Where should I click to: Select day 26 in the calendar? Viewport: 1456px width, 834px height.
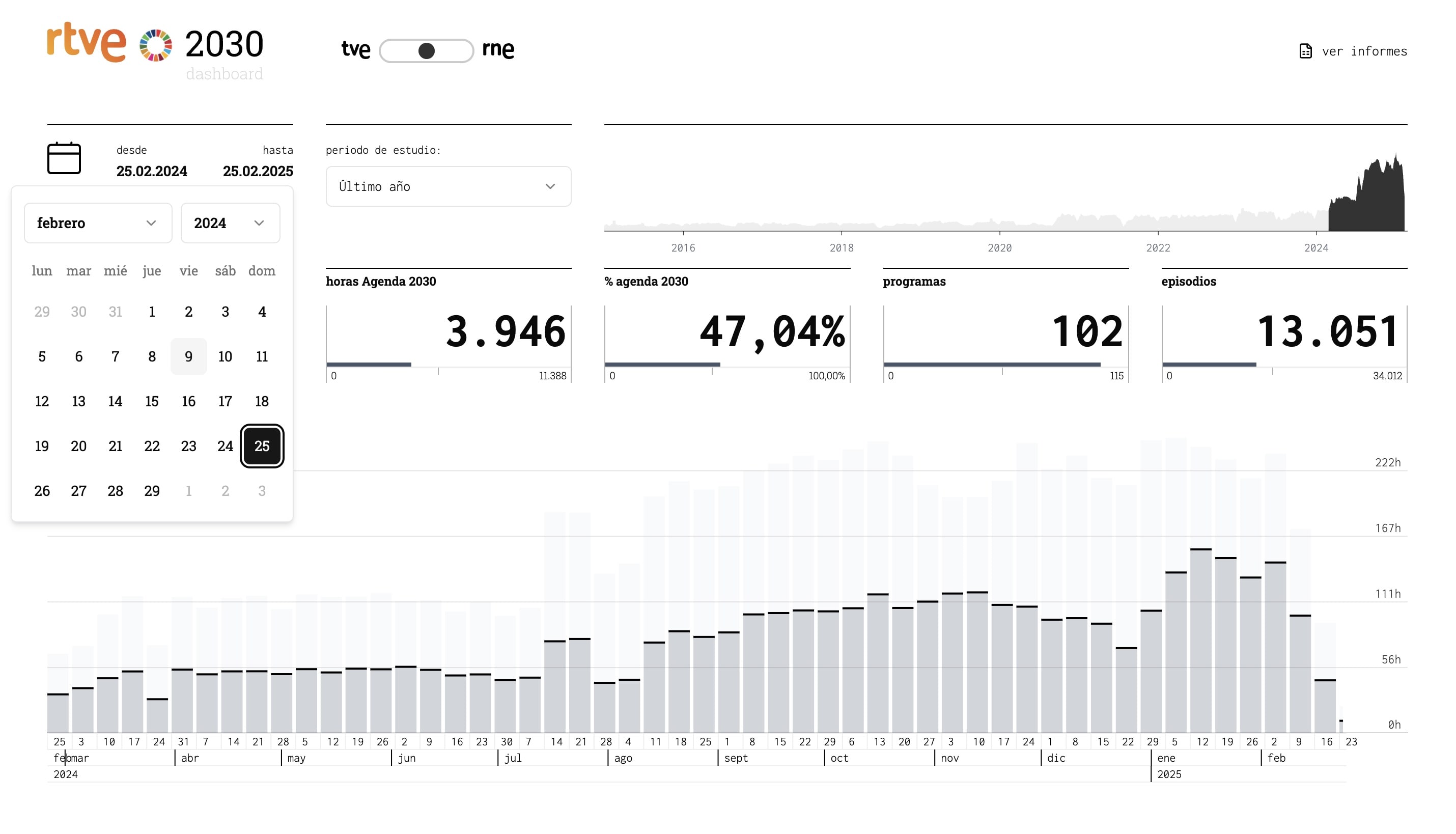pos(42,491)
